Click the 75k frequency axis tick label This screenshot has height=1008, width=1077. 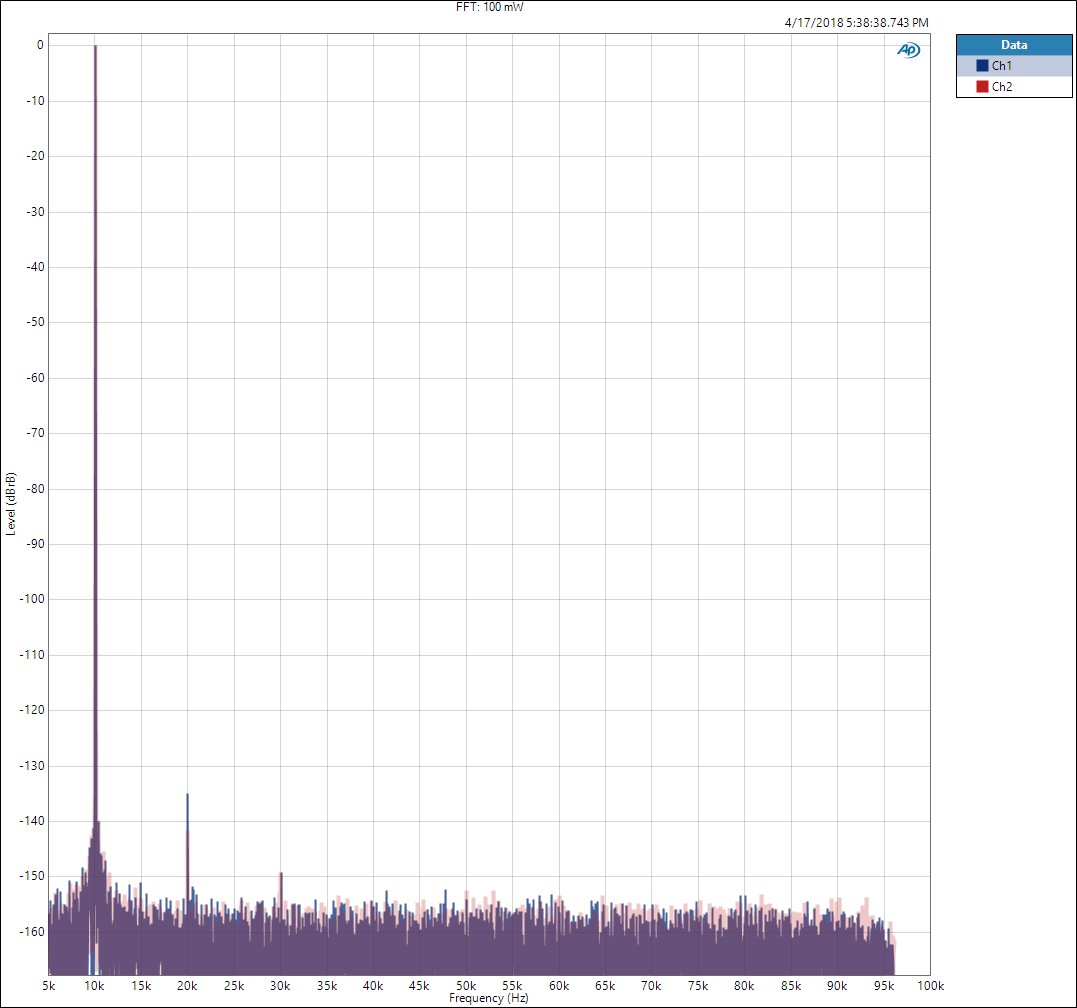tap(698, 986)
